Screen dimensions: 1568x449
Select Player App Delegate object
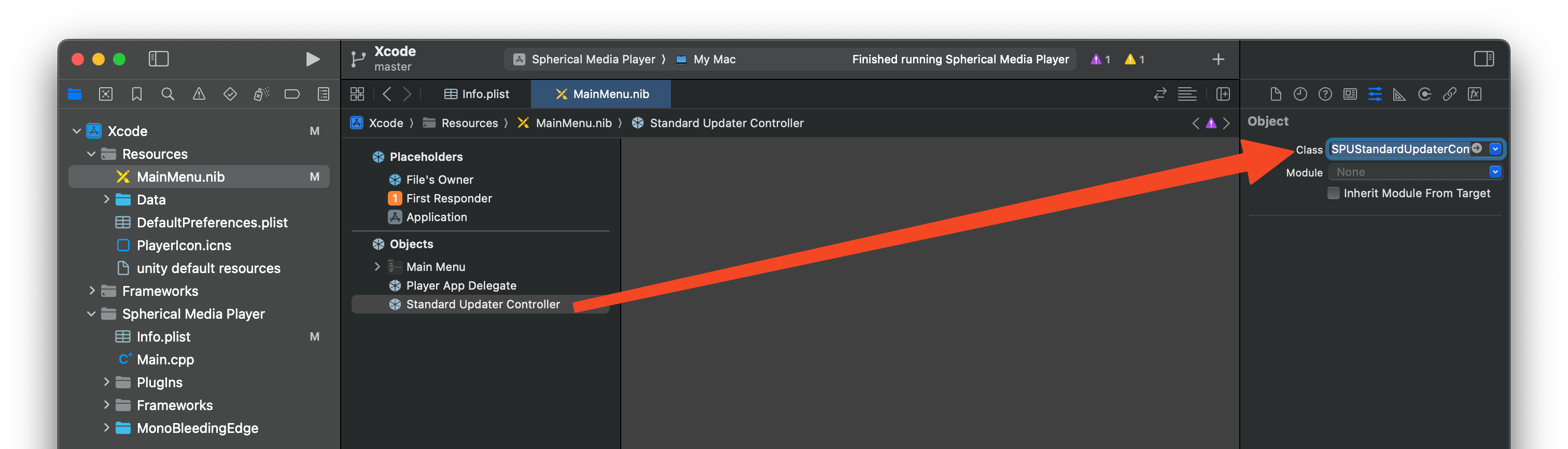click(461, 285)
